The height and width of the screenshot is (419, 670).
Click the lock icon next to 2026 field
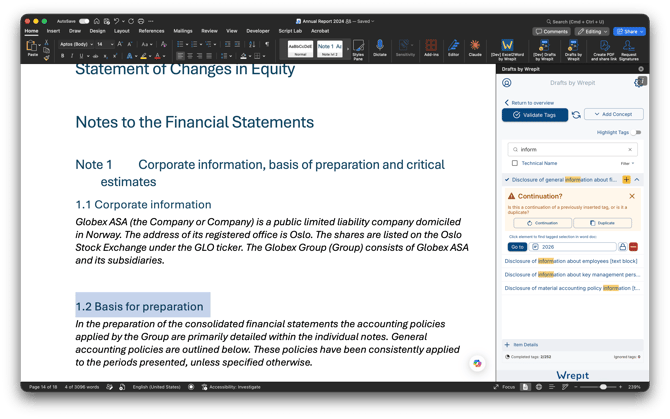pyautogui.click(x=623, y=247)
